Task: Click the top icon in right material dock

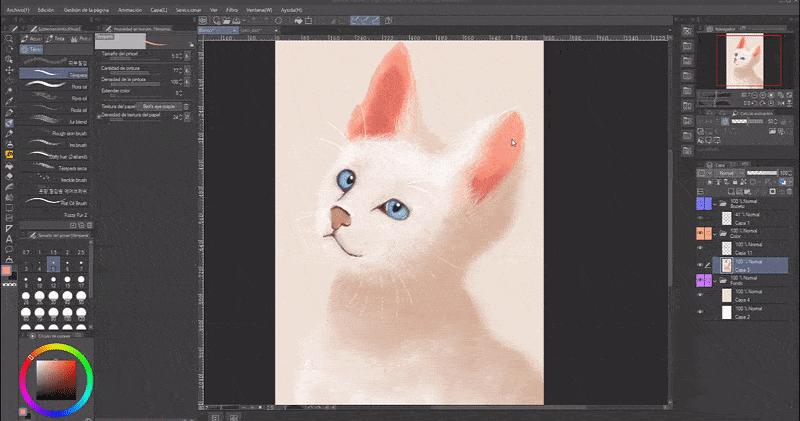Action: [687, 31]
